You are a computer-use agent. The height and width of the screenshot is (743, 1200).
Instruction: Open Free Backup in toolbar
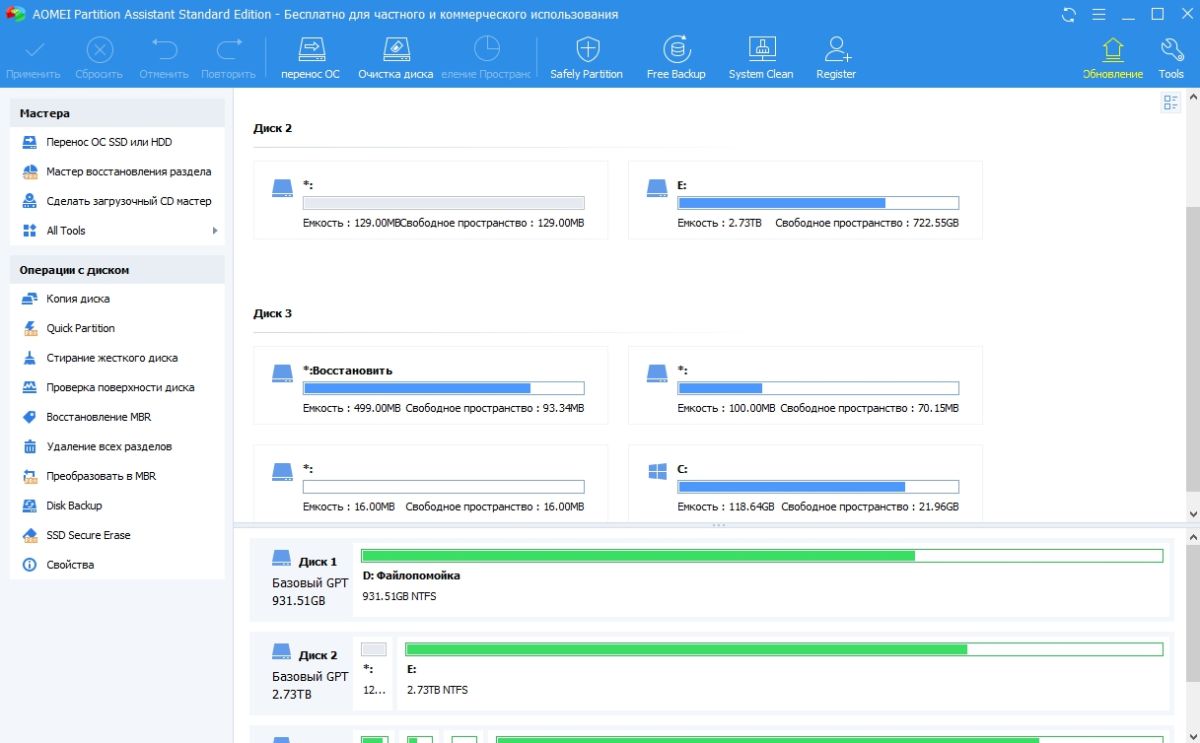(x=676, y=50)
